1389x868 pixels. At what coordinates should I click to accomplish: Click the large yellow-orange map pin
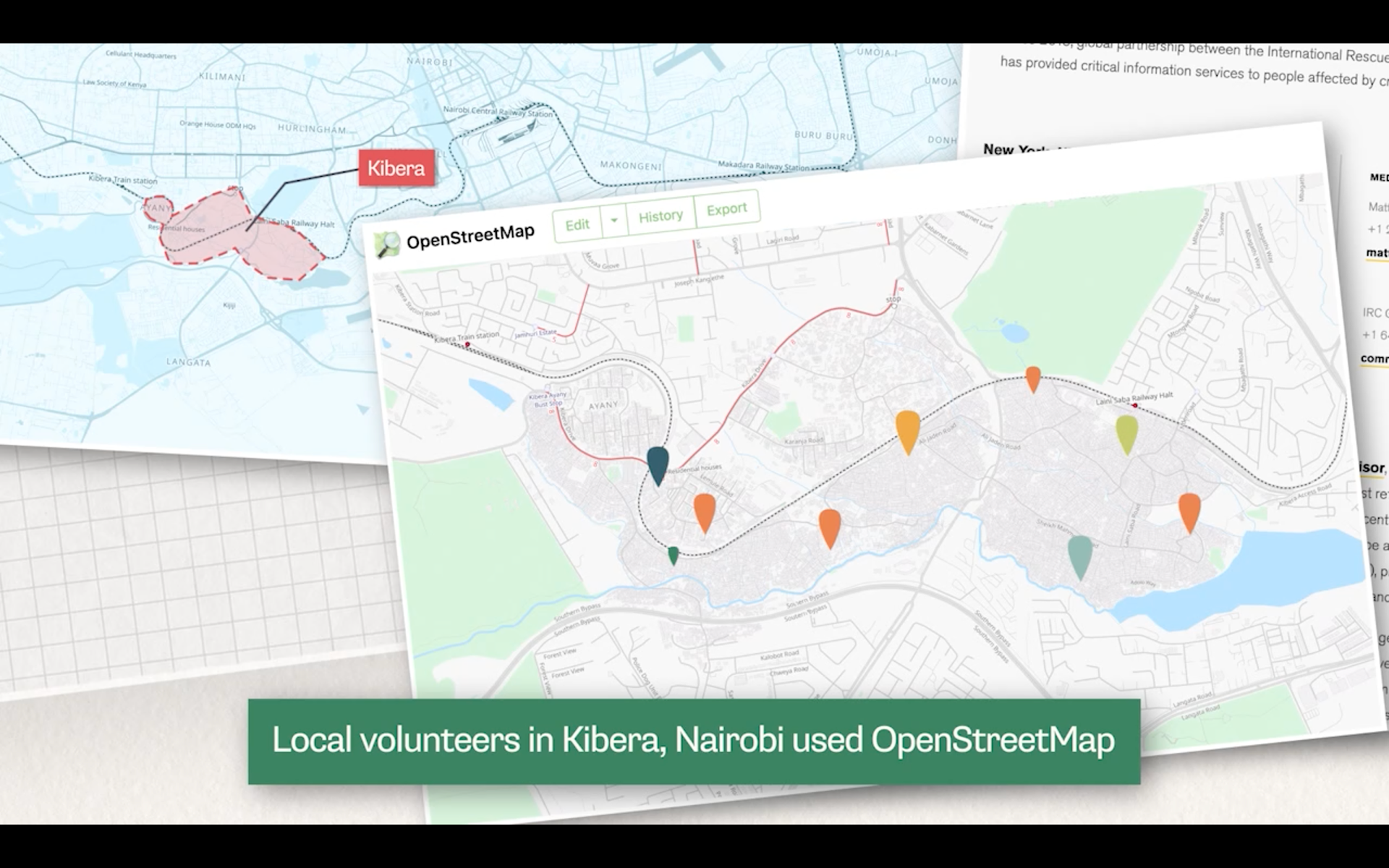click(x=907, y=429)
